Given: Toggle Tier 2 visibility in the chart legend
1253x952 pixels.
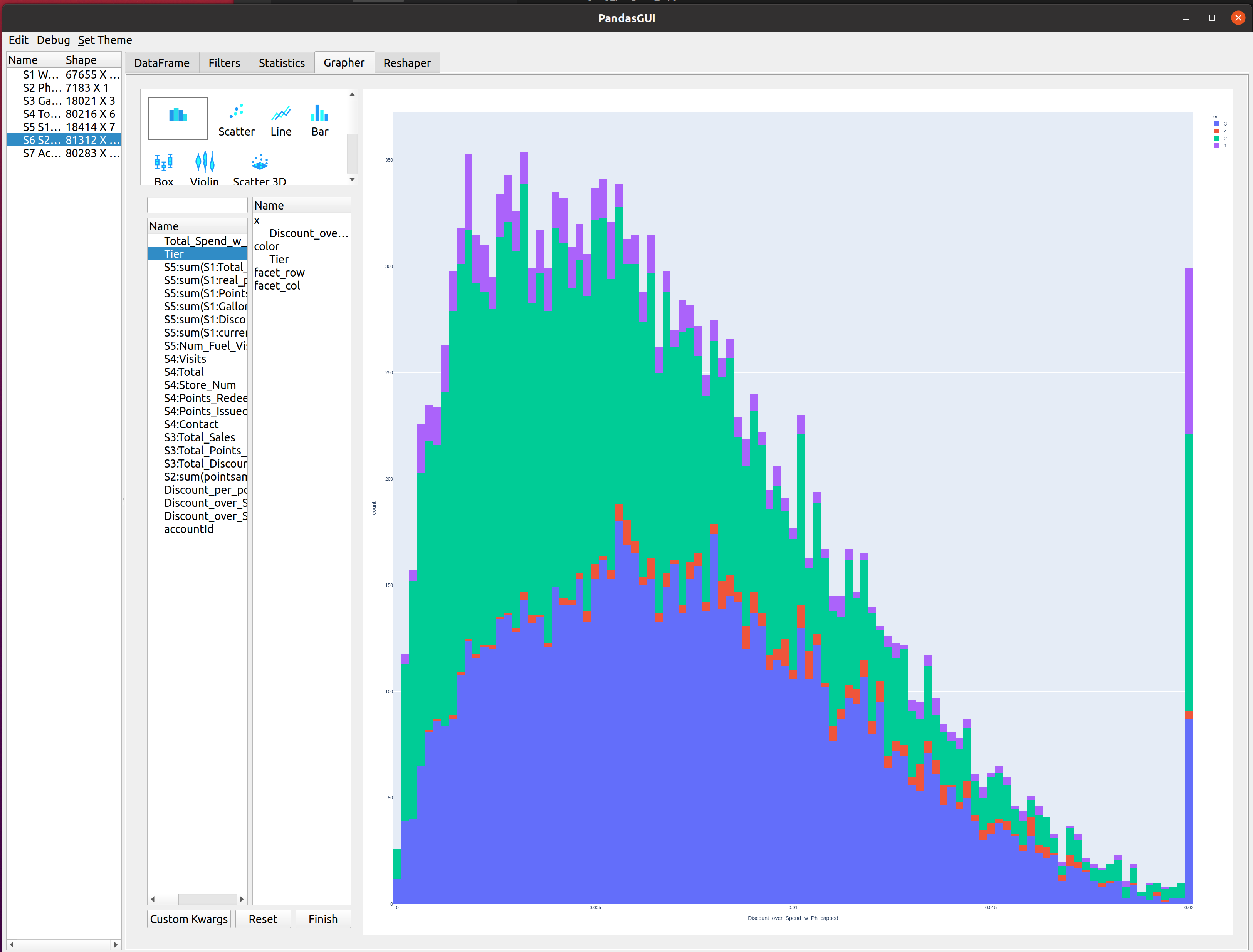Looking at the screenshot, I should 1217,139.
